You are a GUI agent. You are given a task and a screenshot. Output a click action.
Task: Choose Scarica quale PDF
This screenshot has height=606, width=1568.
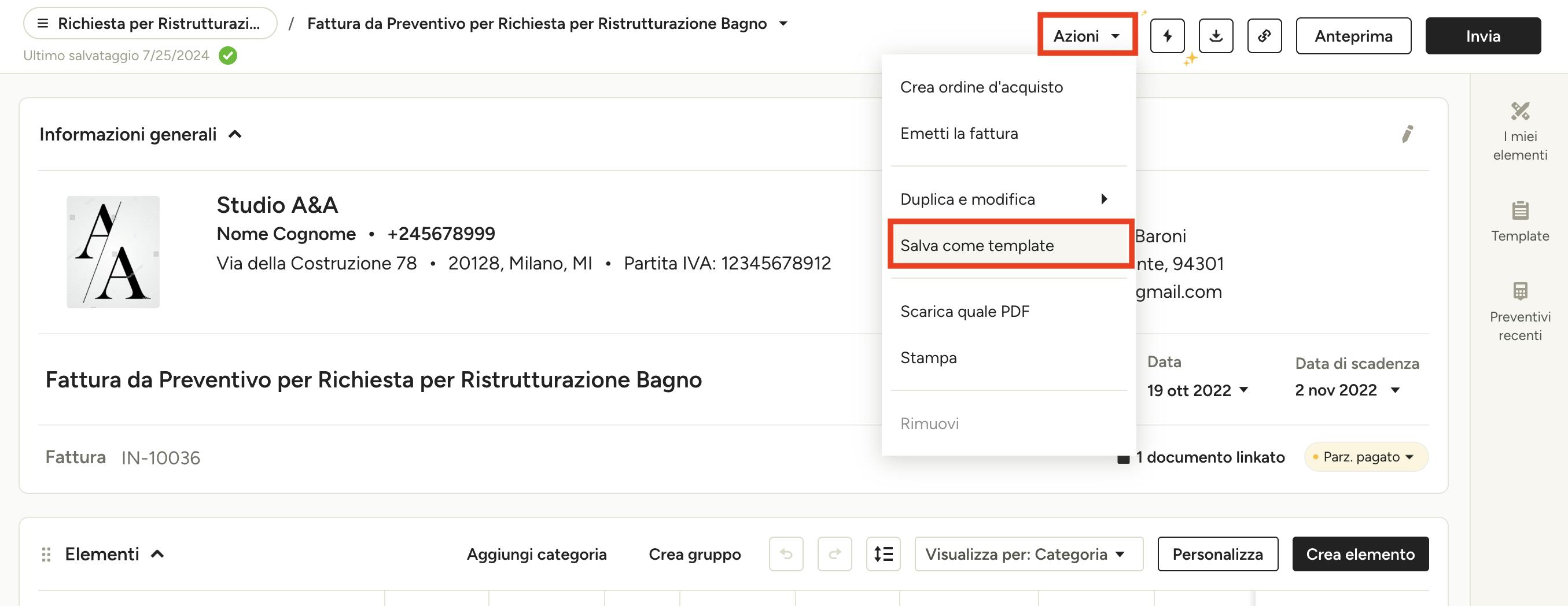[1008, 311]
